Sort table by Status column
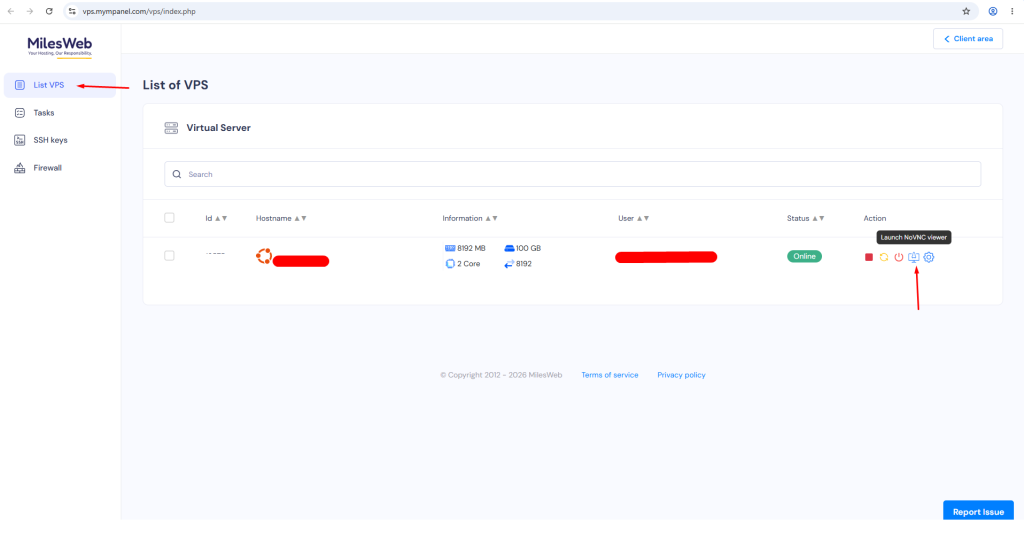The image size is (1024, 533). click(805, 218)
